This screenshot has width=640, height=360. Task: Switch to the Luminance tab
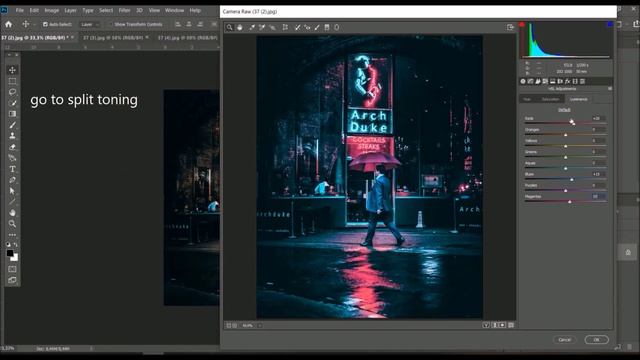[x=579, y=99]
